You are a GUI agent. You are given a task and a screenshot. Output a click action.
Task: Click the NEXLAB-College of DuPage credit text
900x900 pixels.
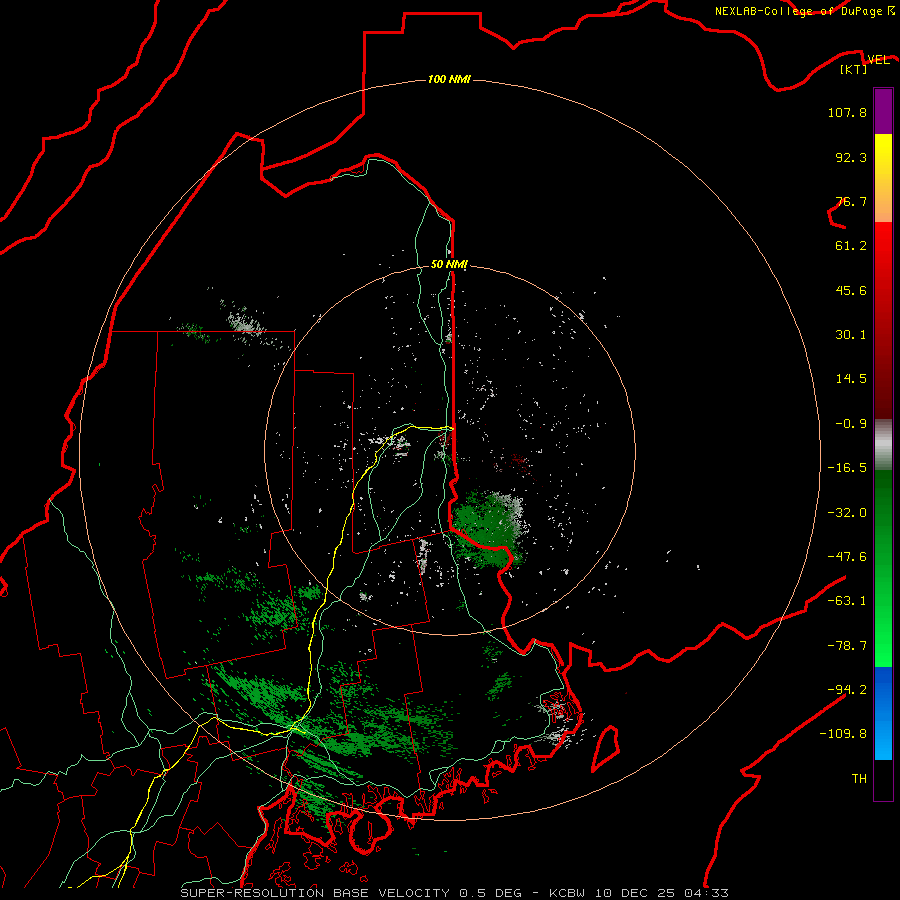click(804, 11)
